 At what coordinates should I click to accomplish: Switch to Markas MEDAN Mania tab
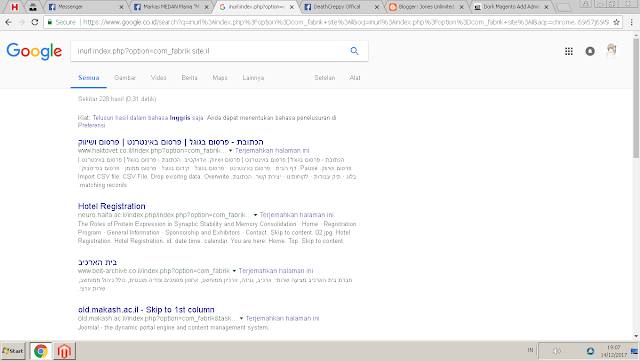pyautogui.click(x=171, y=7)
